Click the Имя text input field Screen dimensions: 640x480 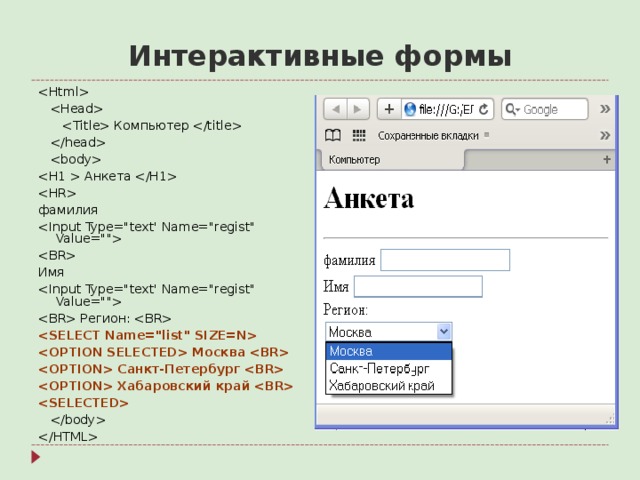tap(418, 286)
